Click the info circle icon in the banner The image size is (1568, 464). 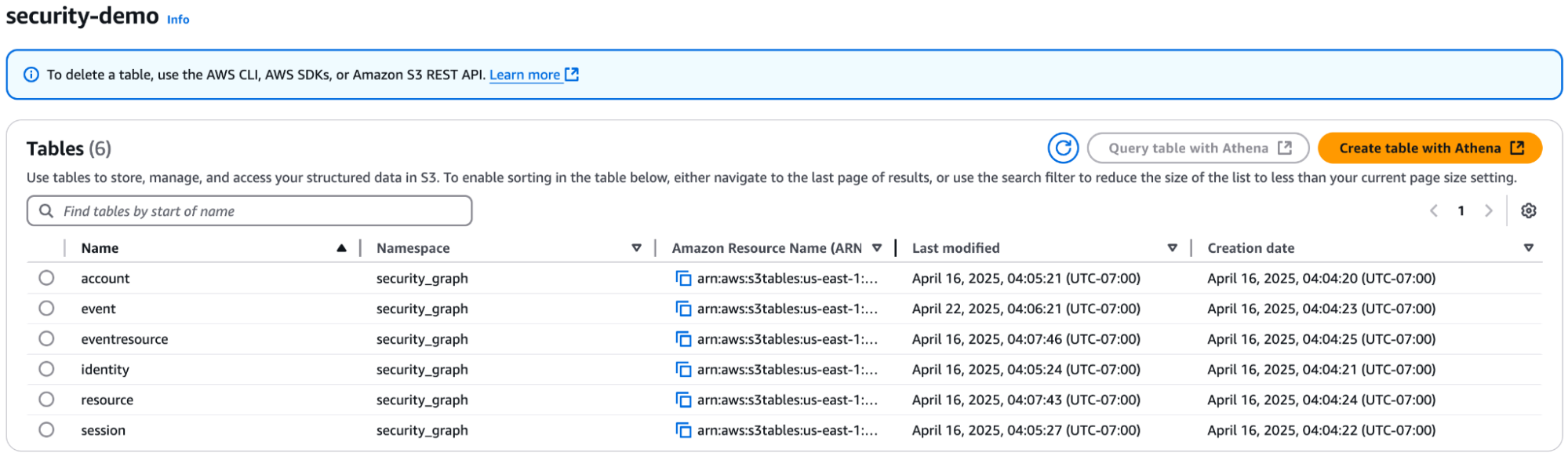click(x=31, y=74)
